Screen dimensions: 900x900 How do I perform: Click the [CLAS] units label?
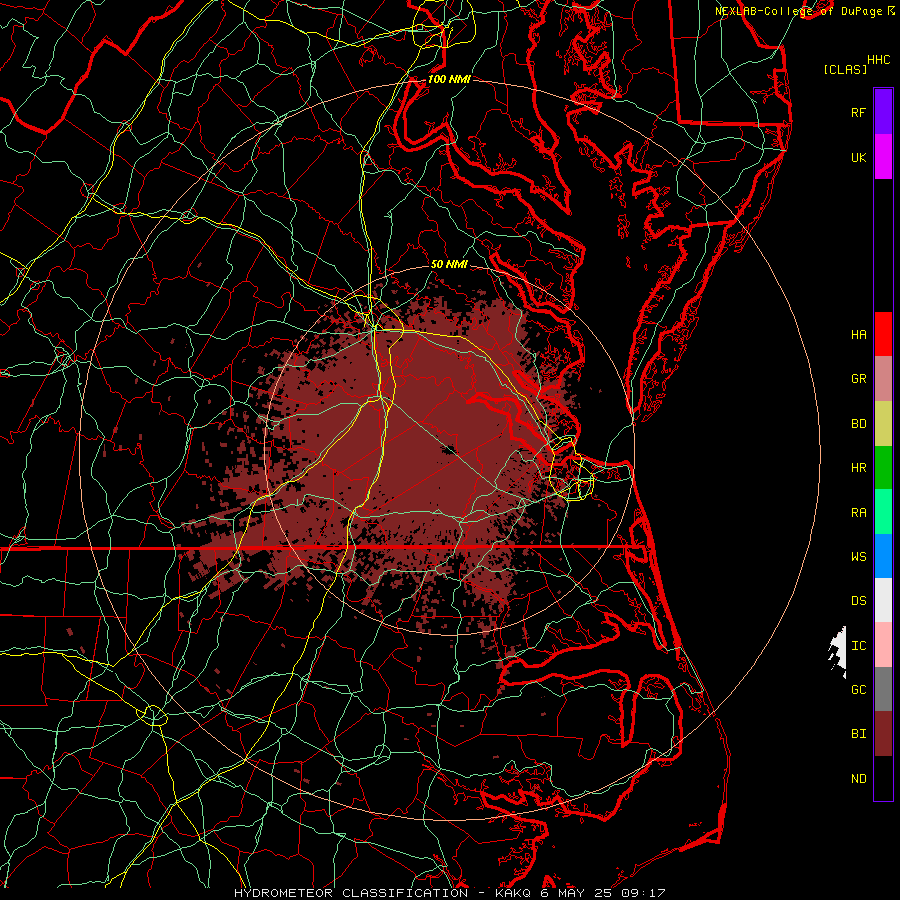pos(845,69)
